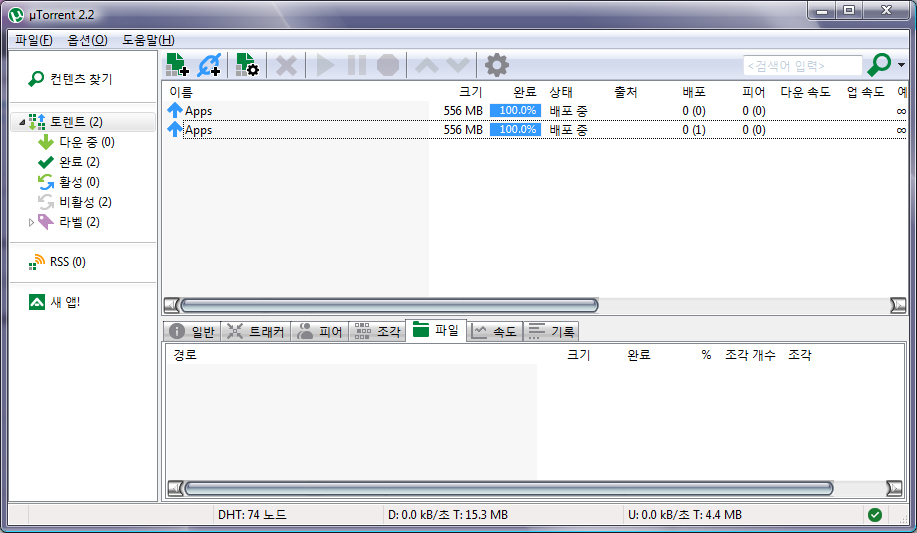Click Add Torrent from URL icon
Screen dimensions: 917x533
(x=209, y=65)
